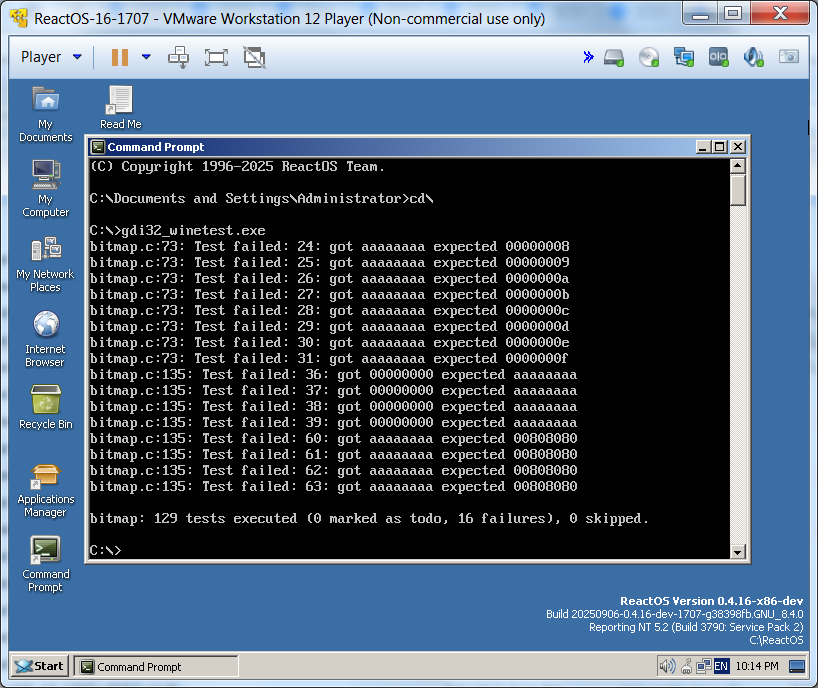Screen dimensions: 818x688
Task: Select Read Me desktop shortcut
Action: tap(121, 107)
